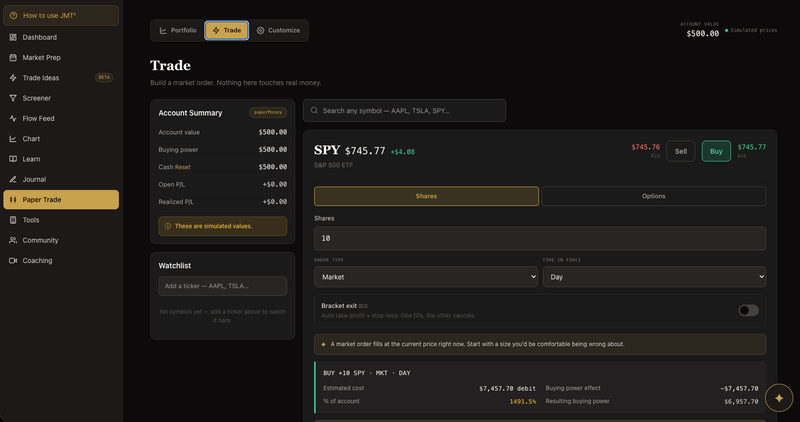Click the Journal pencil icon

pyautogui.click(x=13, y=179)
